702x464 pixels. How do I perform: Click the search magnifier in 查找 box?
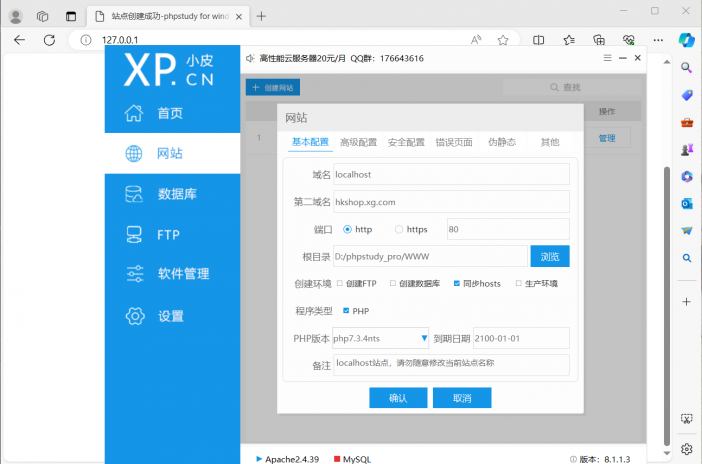coord(554,87)
